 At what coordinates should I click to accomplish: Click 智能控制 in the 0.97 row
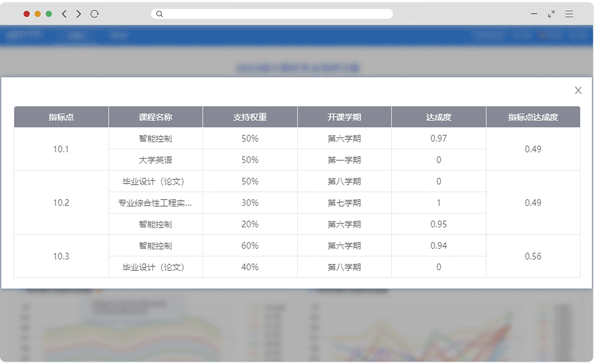pyautogui.click(x=155, y=139)
